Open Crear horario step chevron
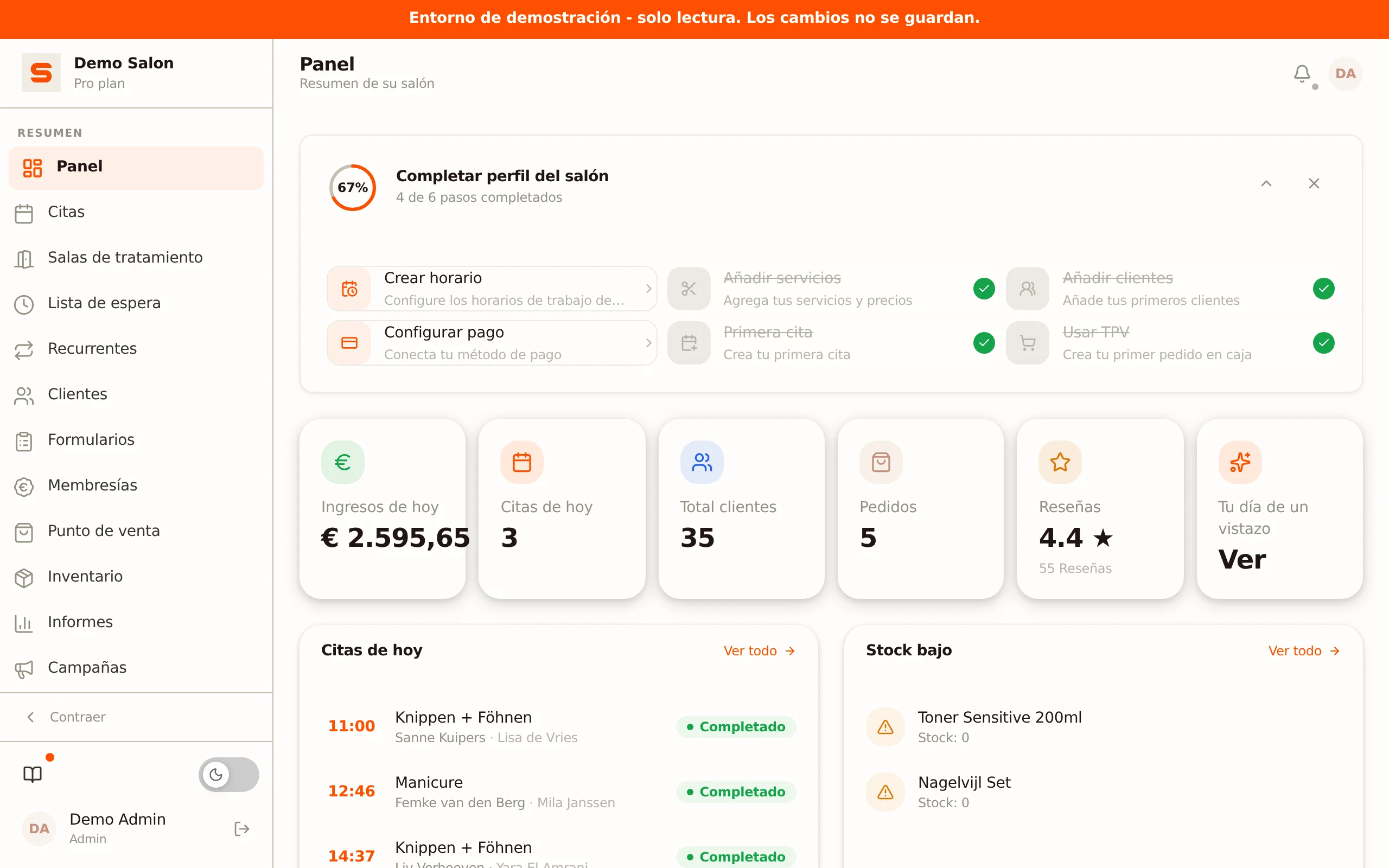Screen dimensions: 1389x868 coord(648,289)
